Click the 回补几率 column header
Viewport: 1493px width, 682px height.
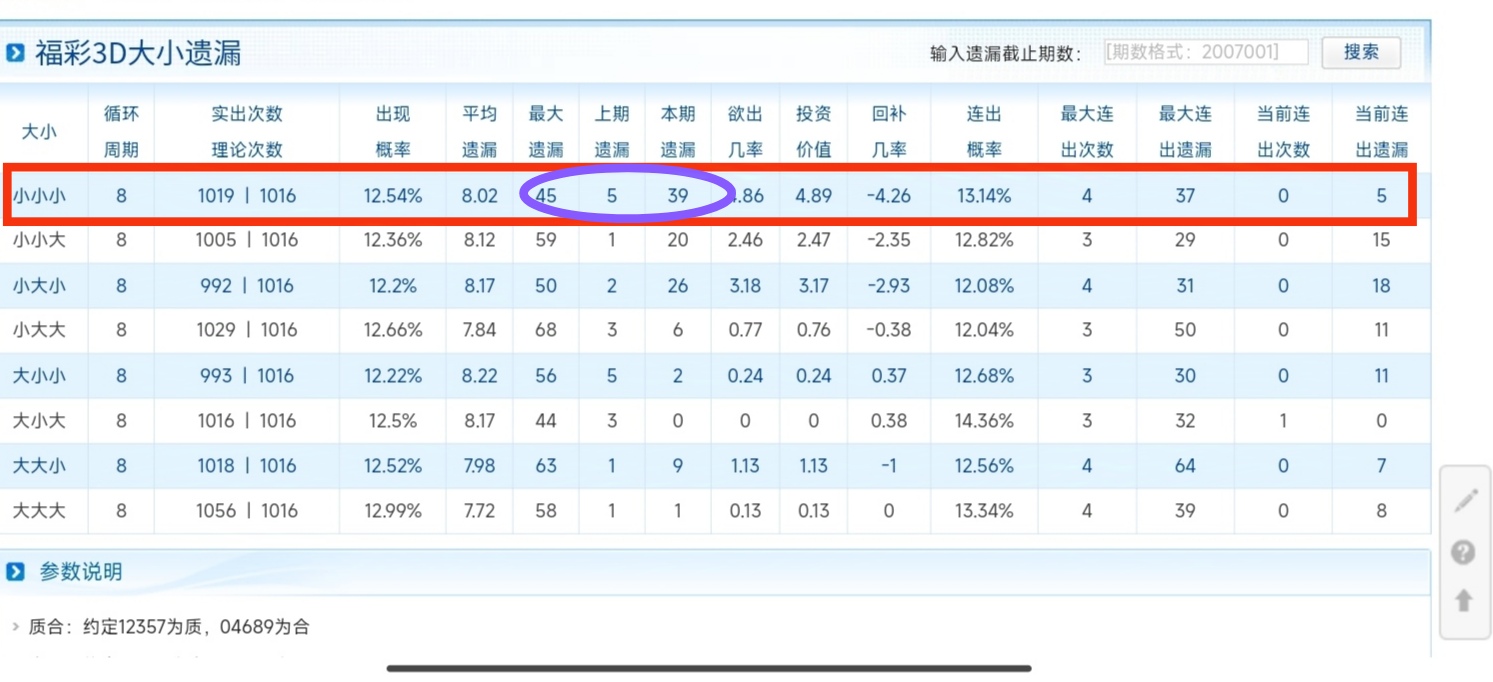[889, 131]
